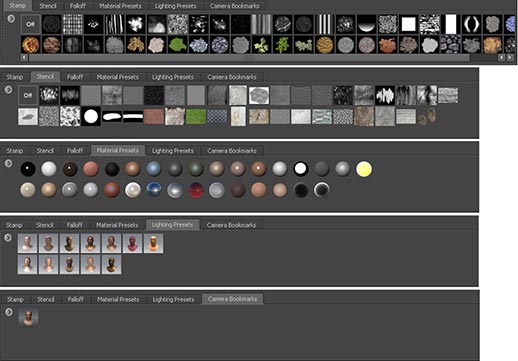Viewport: 518px width, 361px height.
Task: Choose the black material sphere with highlight
Action: (28, 169)
